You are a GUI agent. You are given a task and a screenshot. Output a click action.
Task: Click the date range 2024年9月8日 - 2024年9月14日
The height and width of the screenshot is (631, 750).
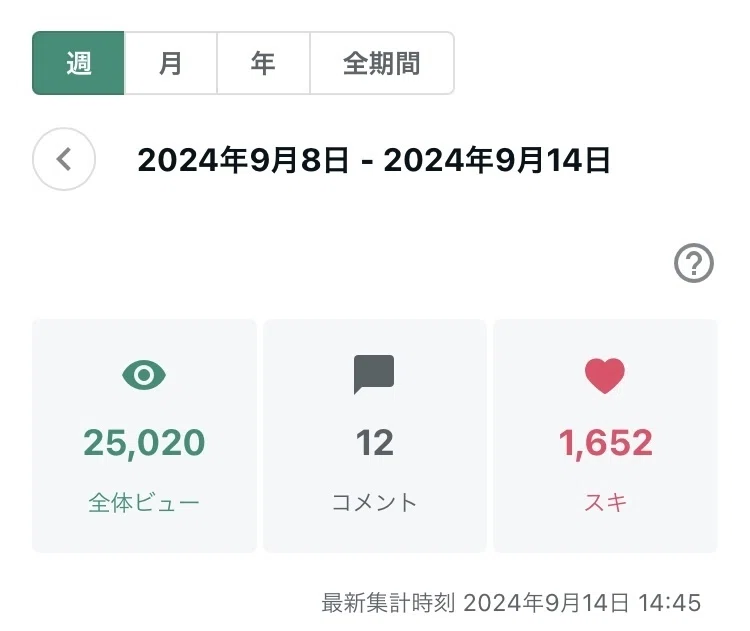[374, 160]
